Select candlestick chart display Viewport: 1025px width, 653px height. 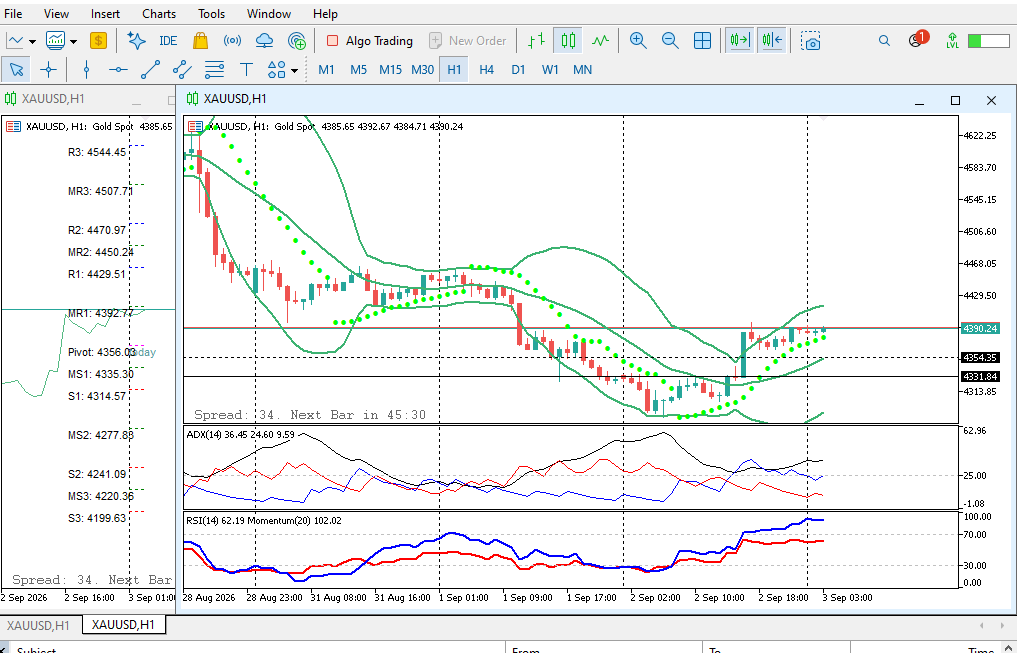568,41
